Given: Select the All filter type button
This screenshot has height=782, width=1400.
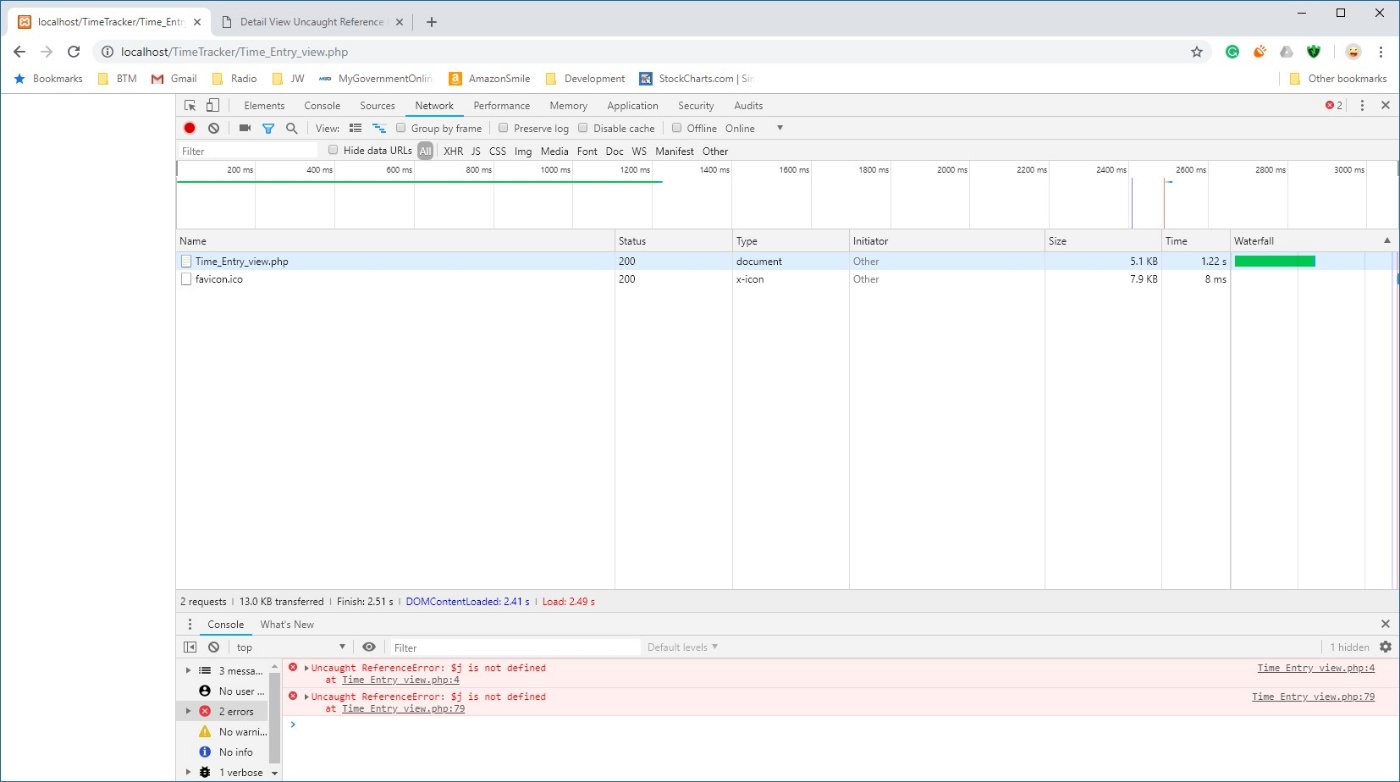Looking at the screenshot, I should pos(425,151).
